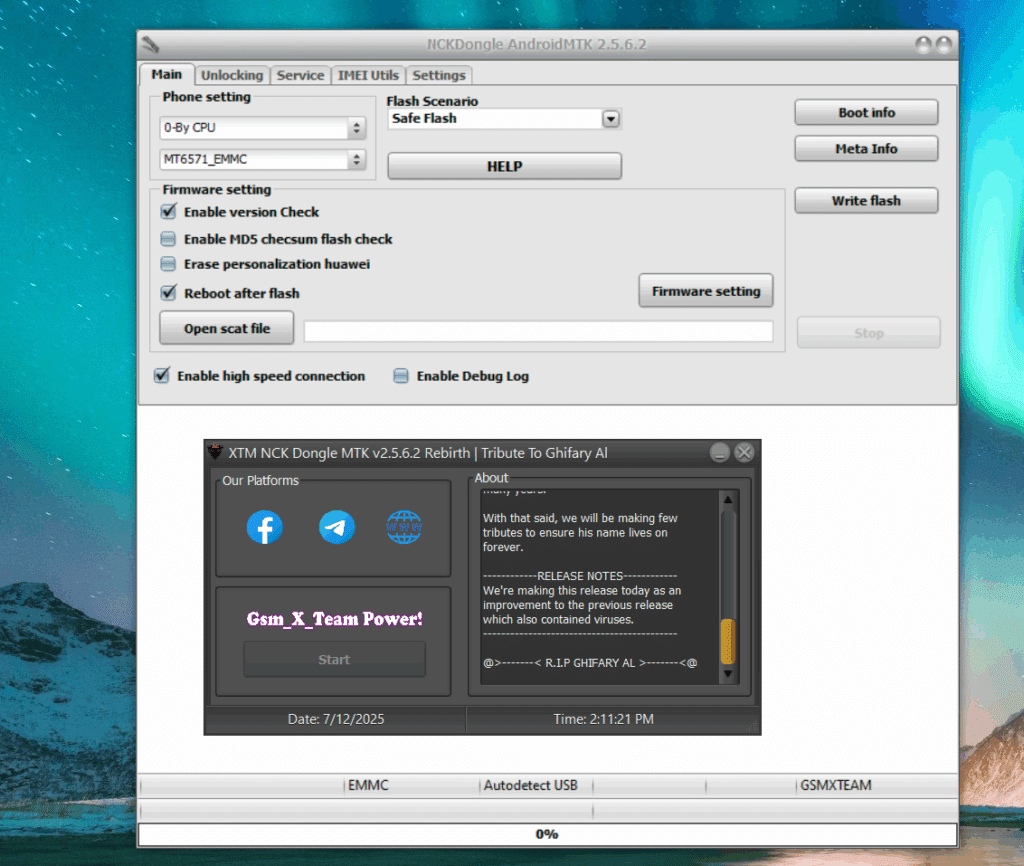The width and height of the screenshot is (1024, 866).
Task: Open the website globe icon
Action: pyautogui.click(x=404, y=527)
